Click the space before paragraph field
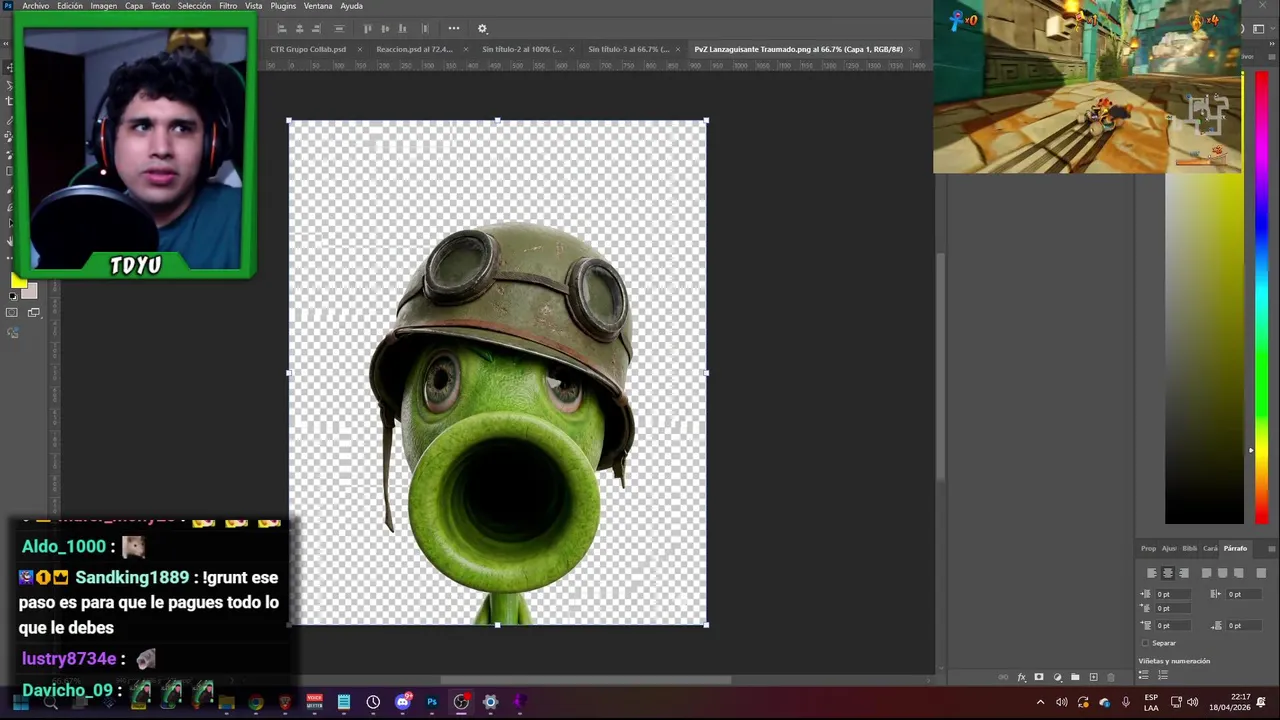Image resolution: width=1280 pixels, height=720 pixels. [x=1171, y=626]
